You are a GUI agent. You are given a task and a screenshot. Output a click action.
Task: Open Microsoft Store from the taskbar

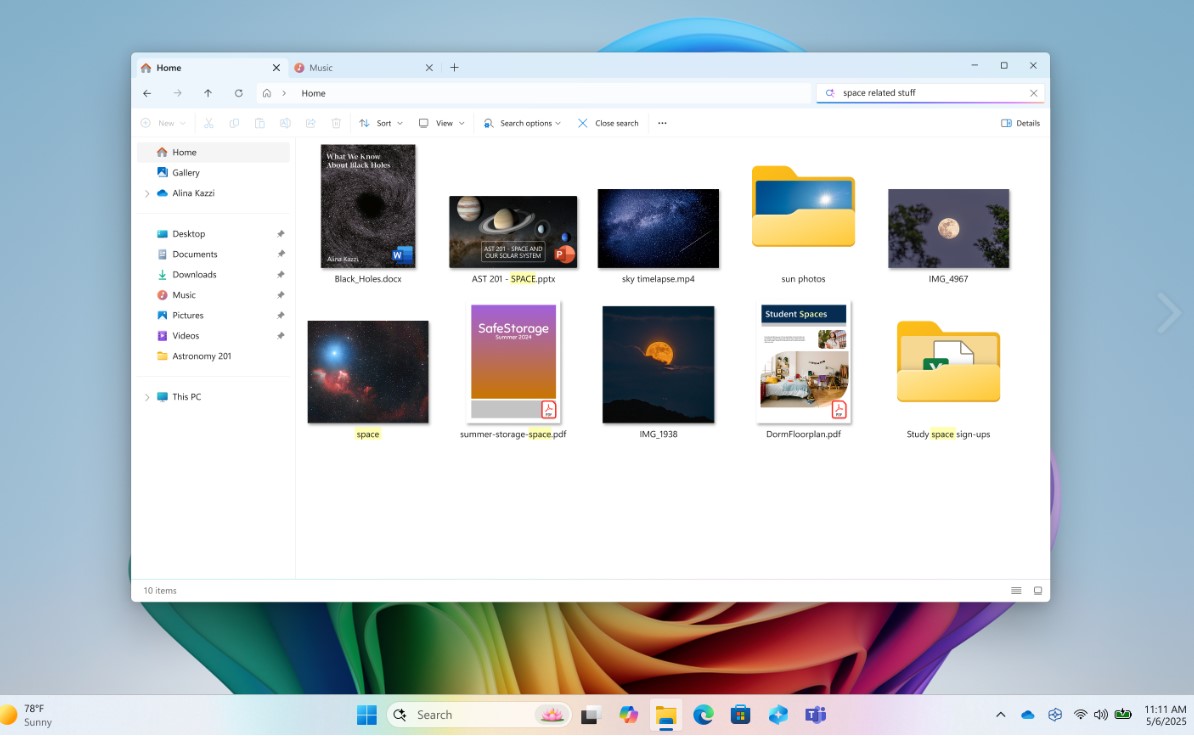740,715
